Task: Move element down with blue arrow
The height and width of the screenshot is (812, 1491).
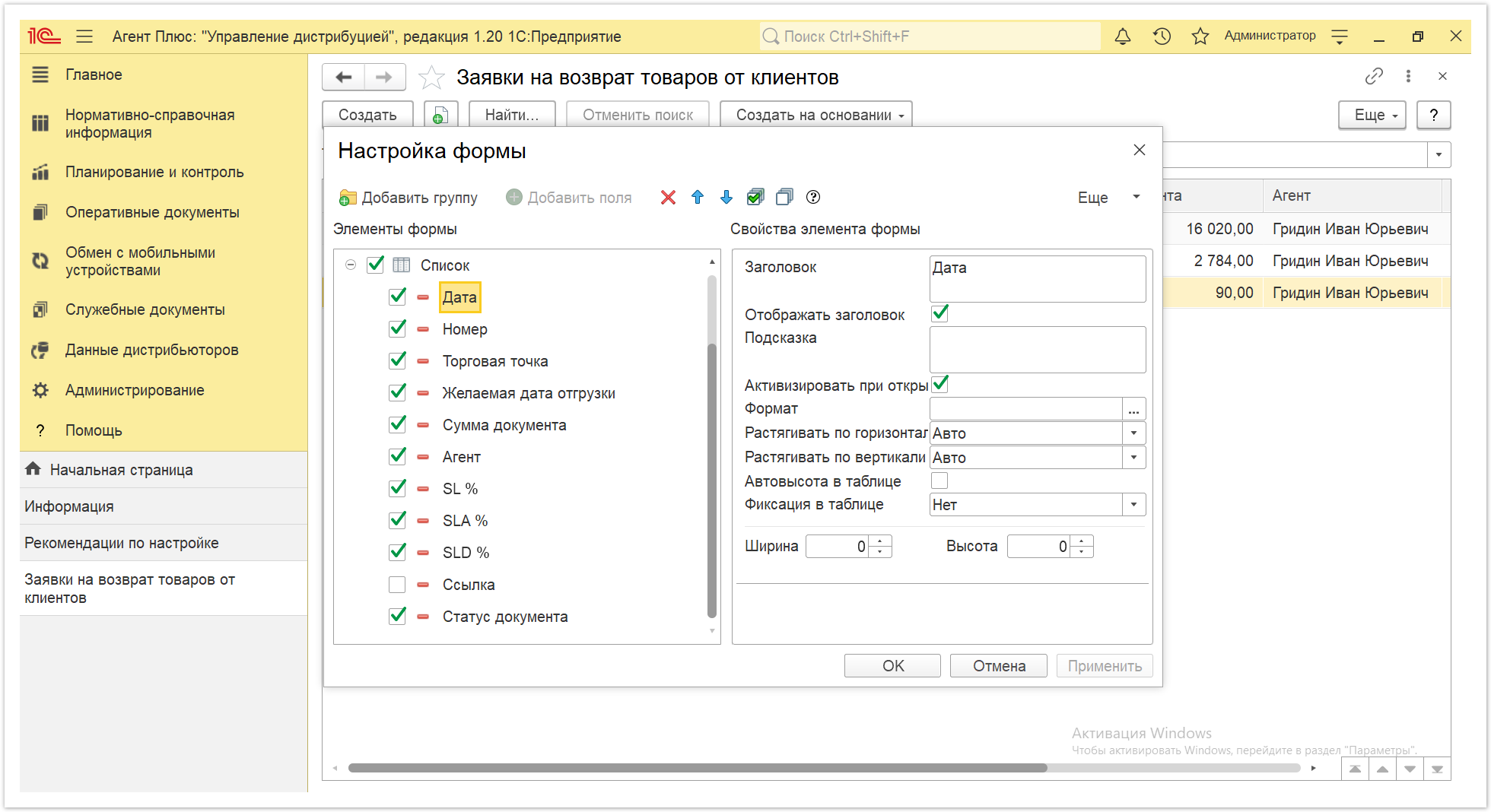Action: coord(726,198)
